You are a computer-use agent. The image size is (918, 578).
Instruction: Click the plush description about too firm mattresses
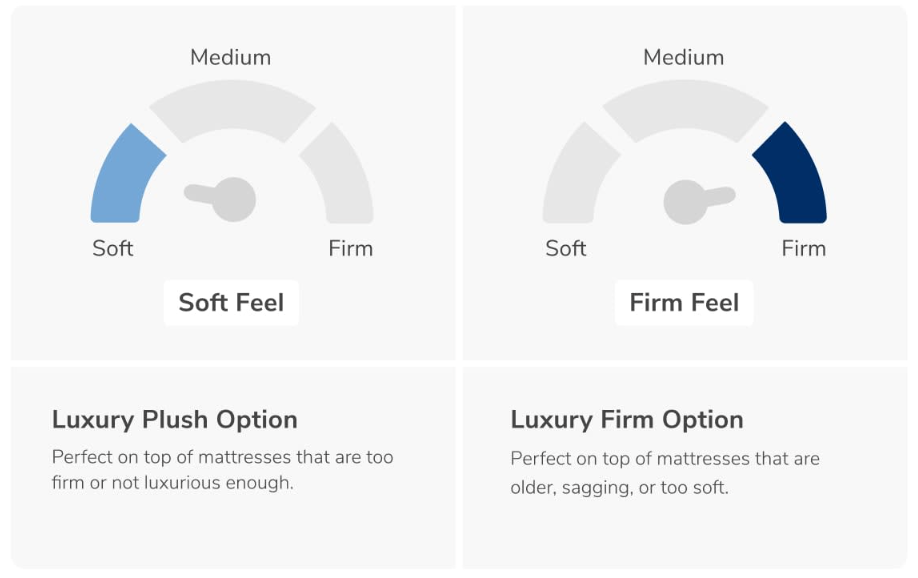point(222,470)
